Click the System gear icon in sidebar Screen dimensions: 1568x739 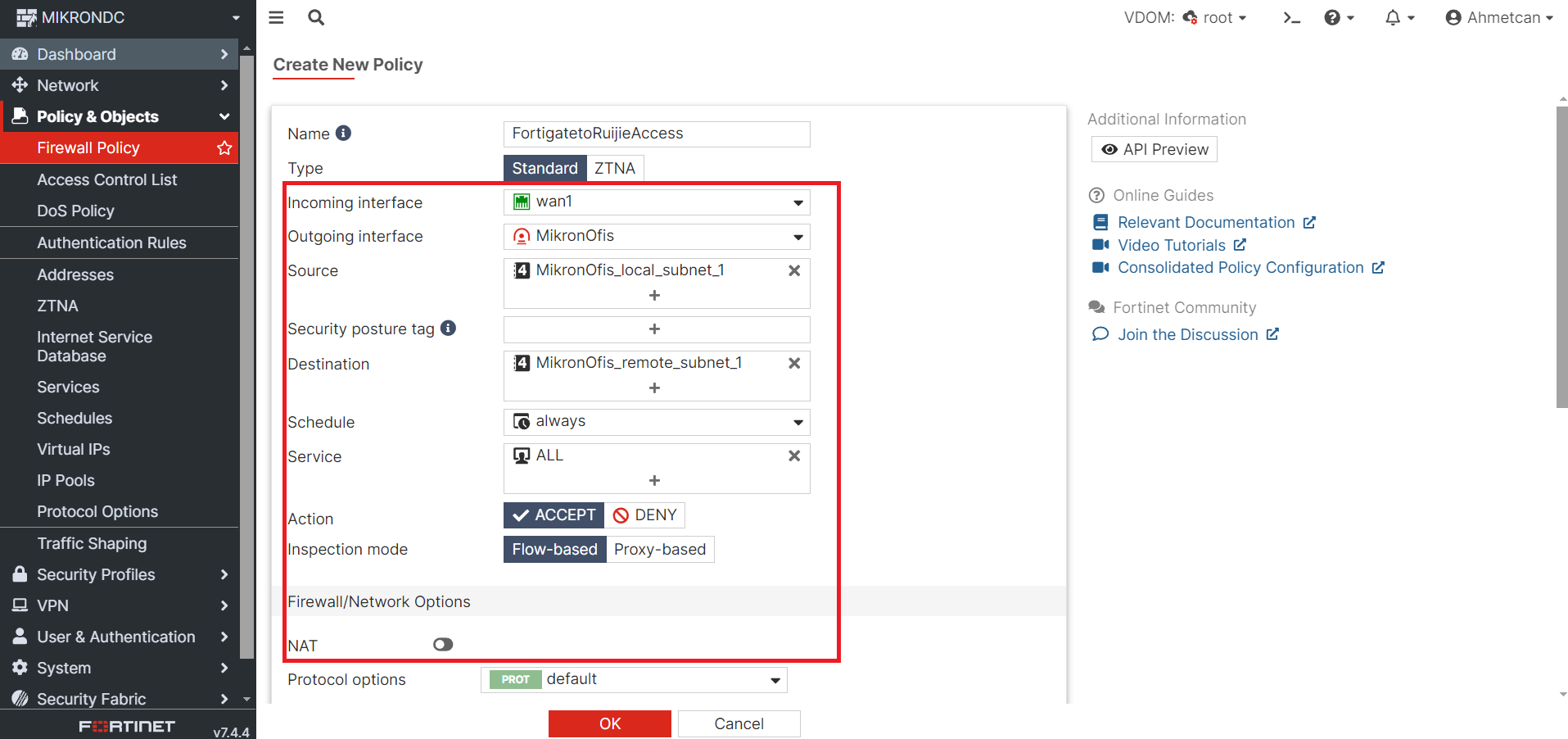20,668
